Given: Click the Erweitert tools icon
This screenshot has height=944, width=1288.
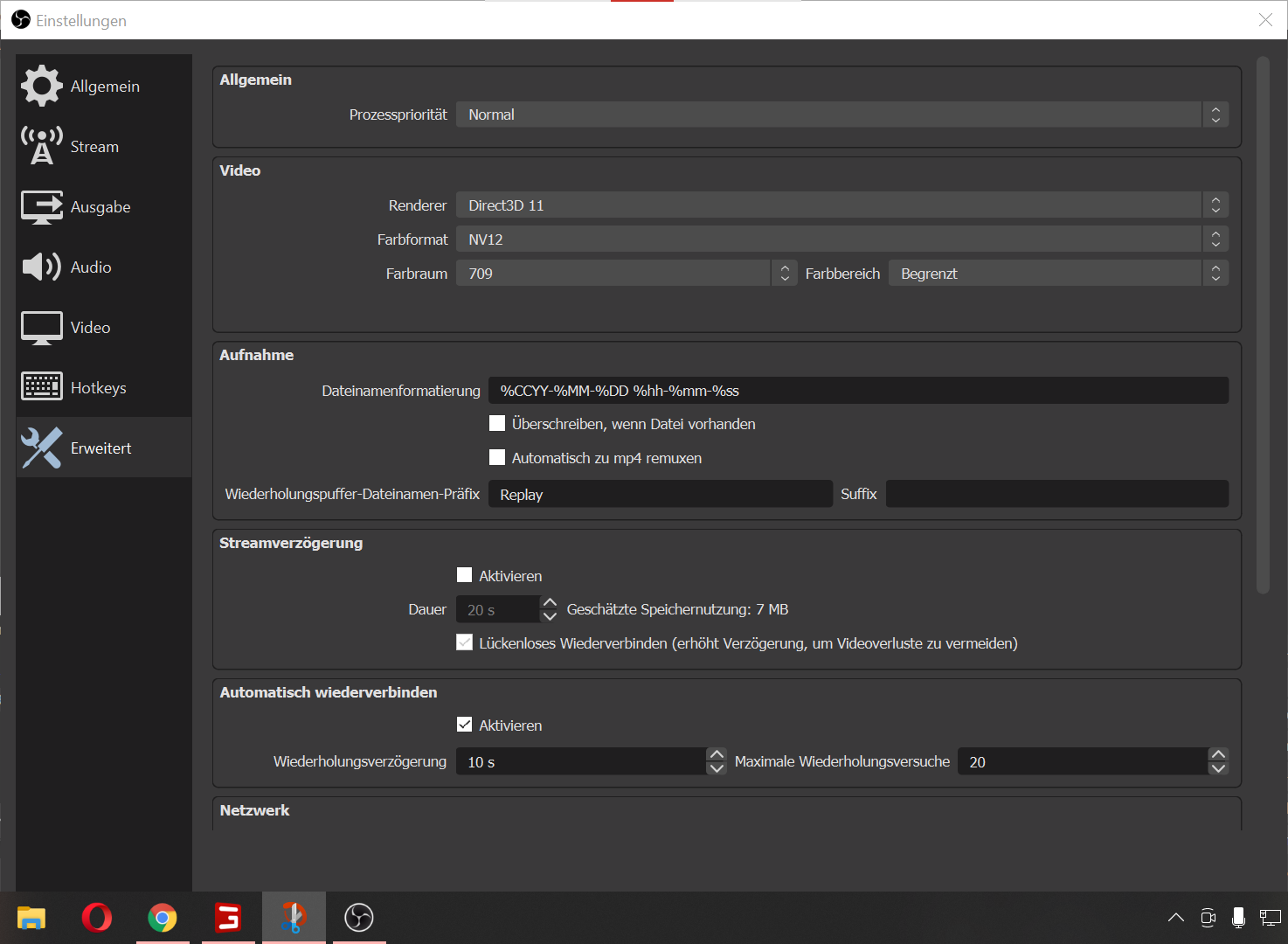Looking at the screenshot, I should click(x=41, y=448).
